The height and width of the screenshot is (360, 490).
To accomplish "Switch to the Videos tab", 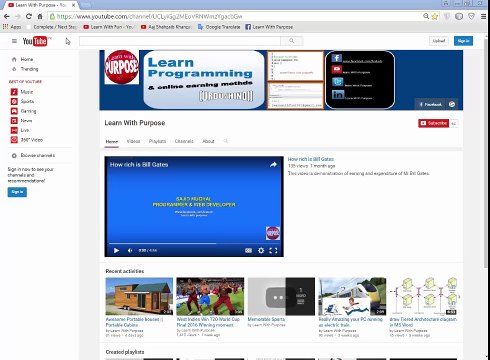I will [133, 141].
